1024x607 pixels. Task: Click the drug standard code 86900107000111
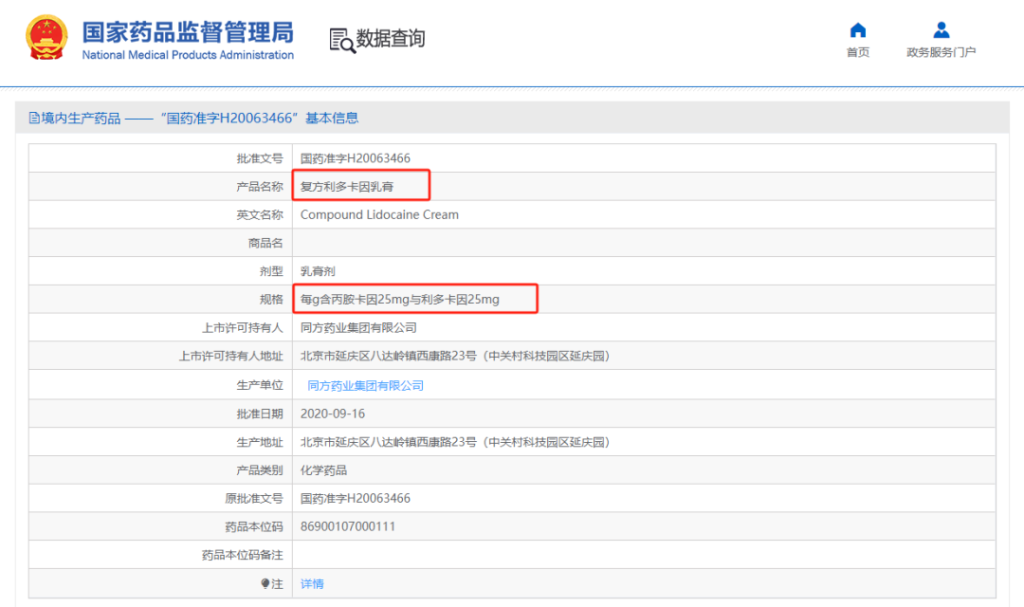coord(348,526)
